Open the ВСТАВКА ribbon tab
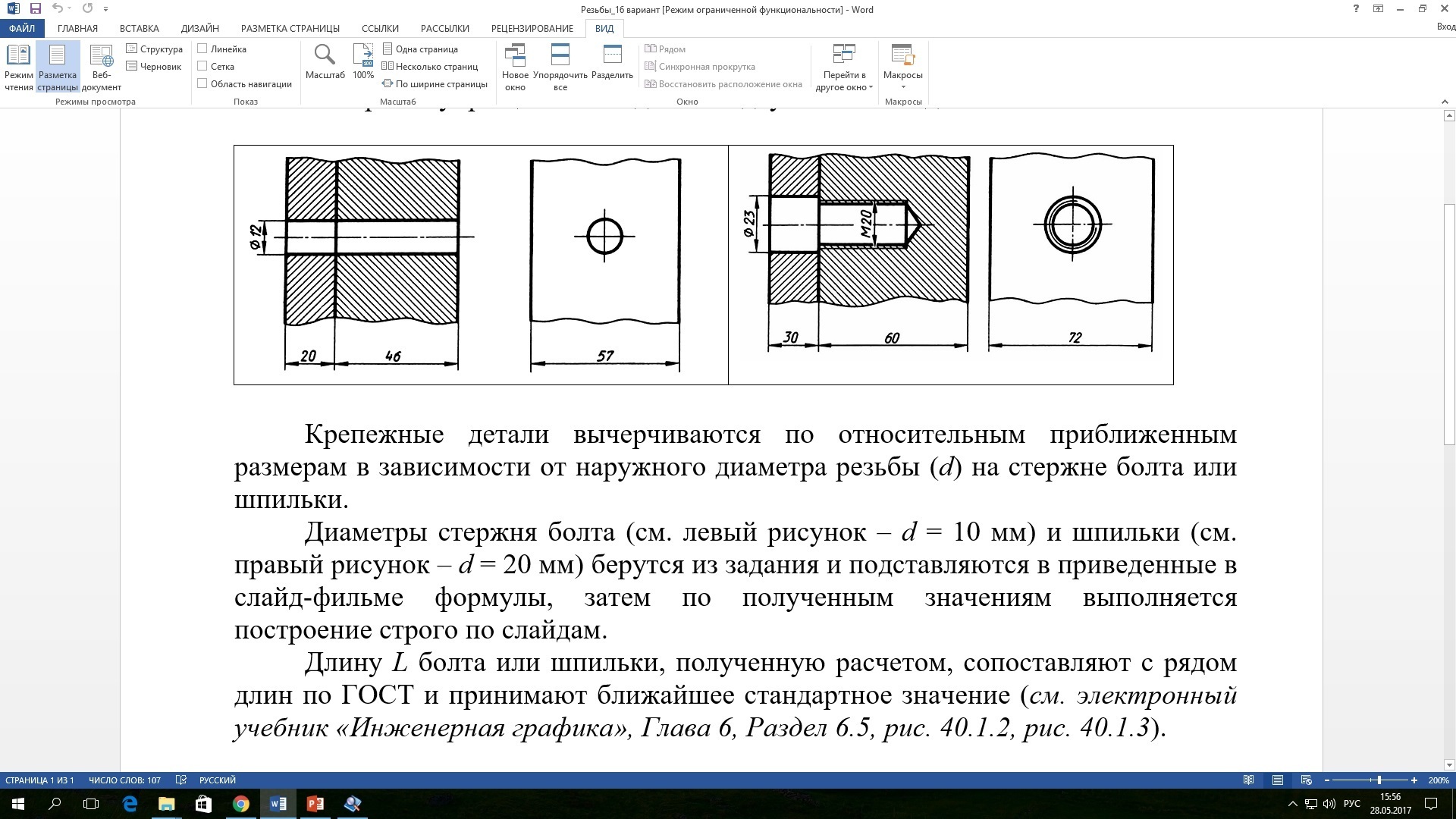Viewport: 1456px width, 819px height. tap(139, 28)
